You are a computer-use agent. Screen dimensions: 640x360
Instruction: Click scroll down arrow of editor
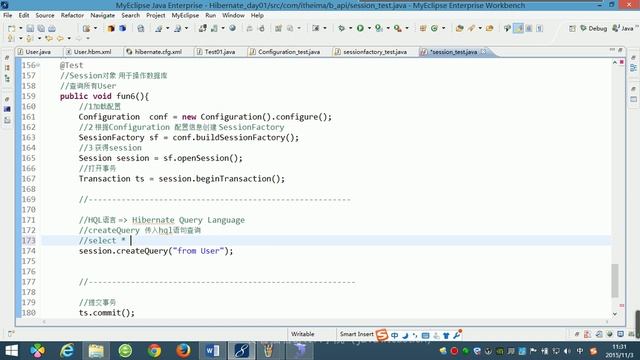[x=615, y=314]
